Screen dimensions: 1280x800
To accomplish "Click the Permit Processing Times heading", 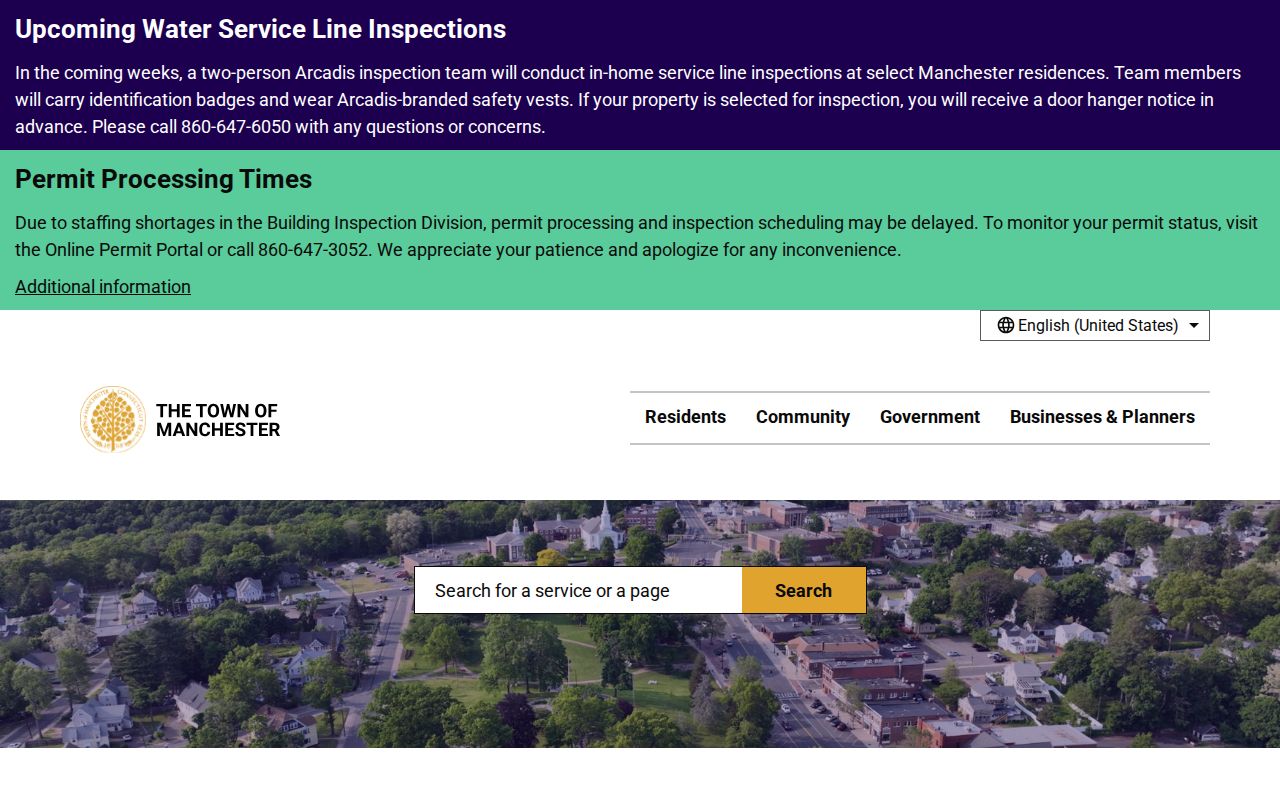I will (164, 179).
